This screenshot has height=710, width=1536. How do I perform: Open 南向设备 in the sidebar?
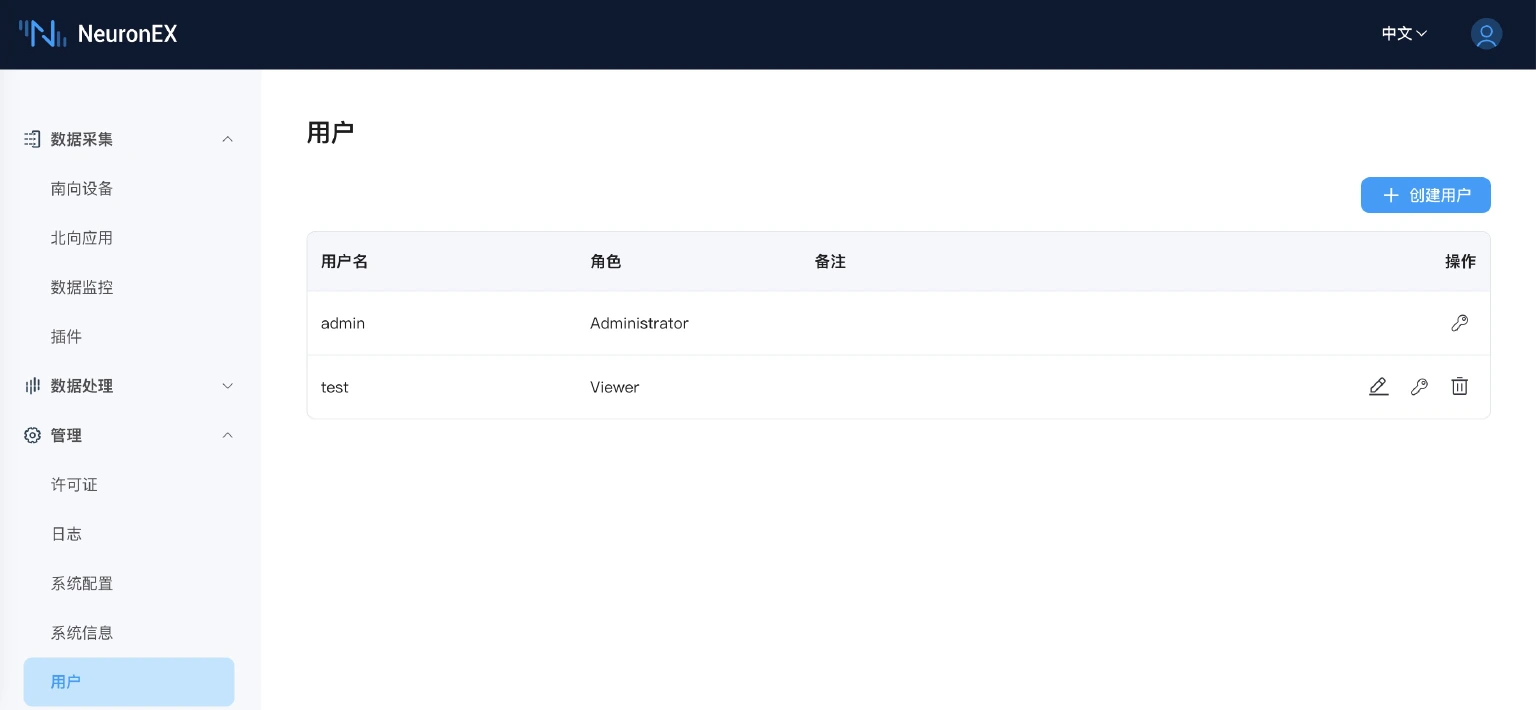[x=82, y=189]
